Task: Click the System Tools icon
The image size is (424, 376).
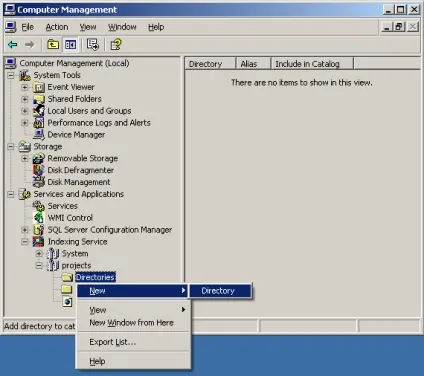Action: pos(25,75)
